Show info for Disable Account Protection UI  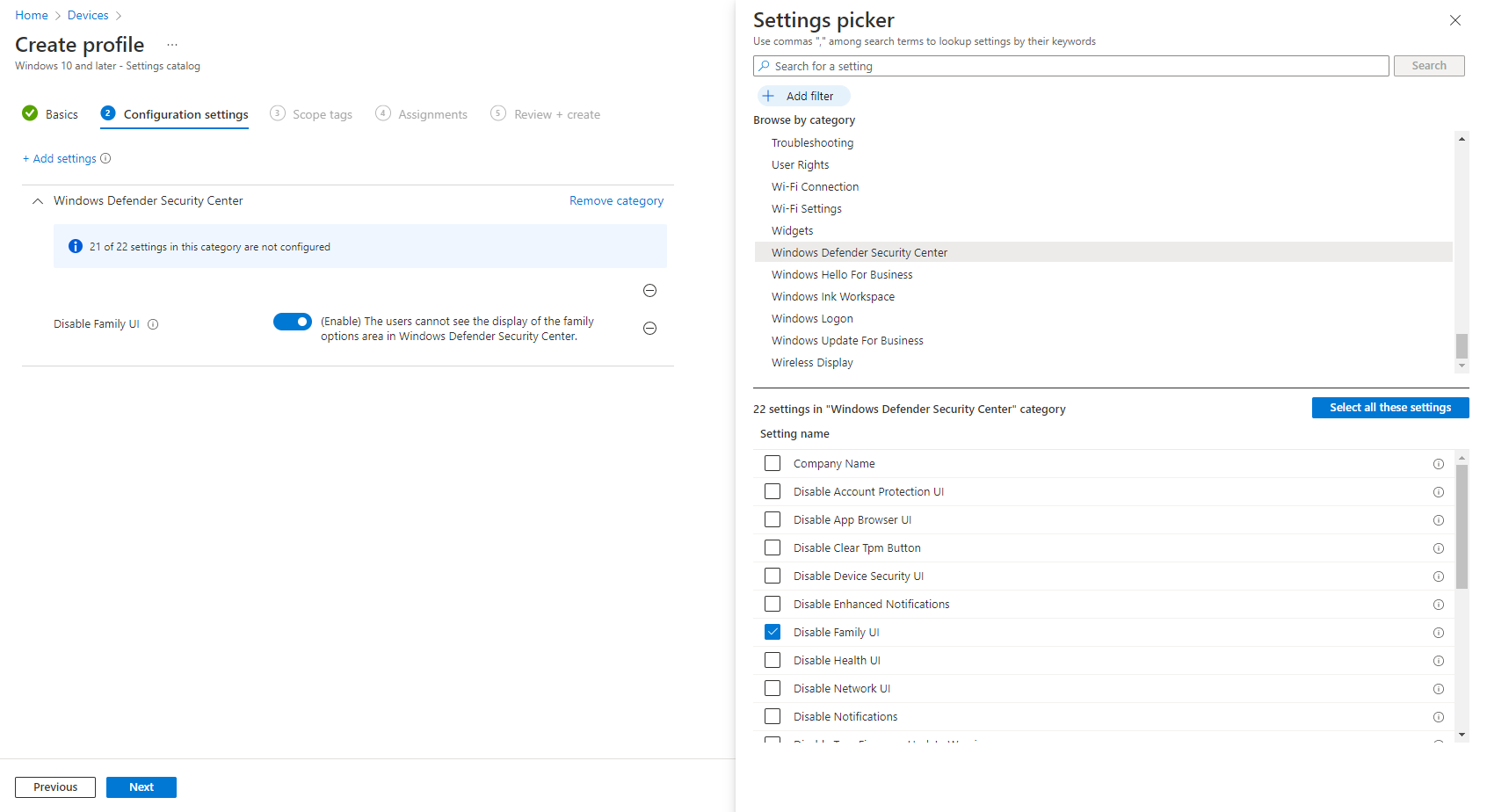click(x=1439, y=492)
